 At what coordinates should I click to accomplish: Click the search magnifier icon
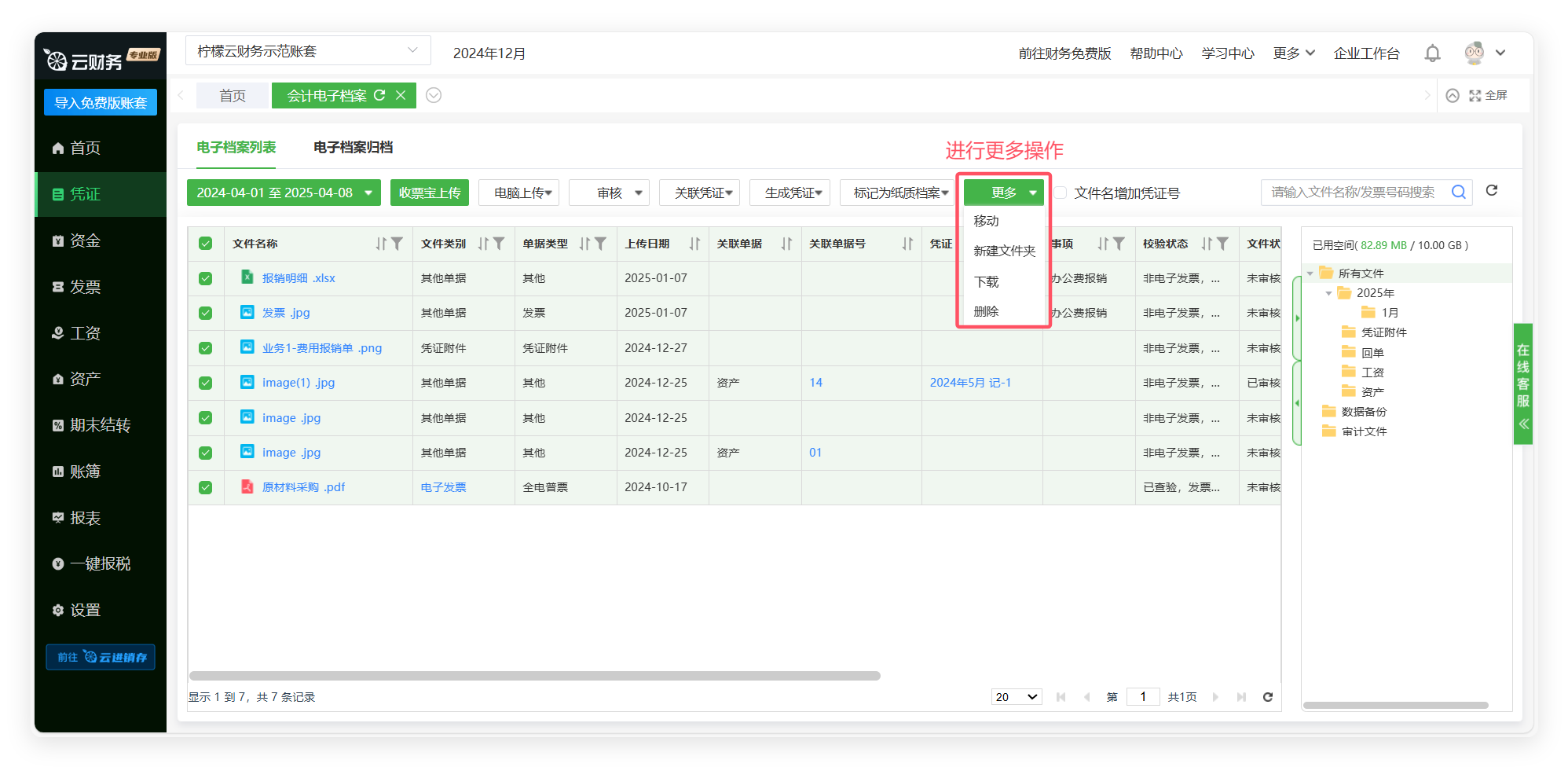[x=1458, y=192]
